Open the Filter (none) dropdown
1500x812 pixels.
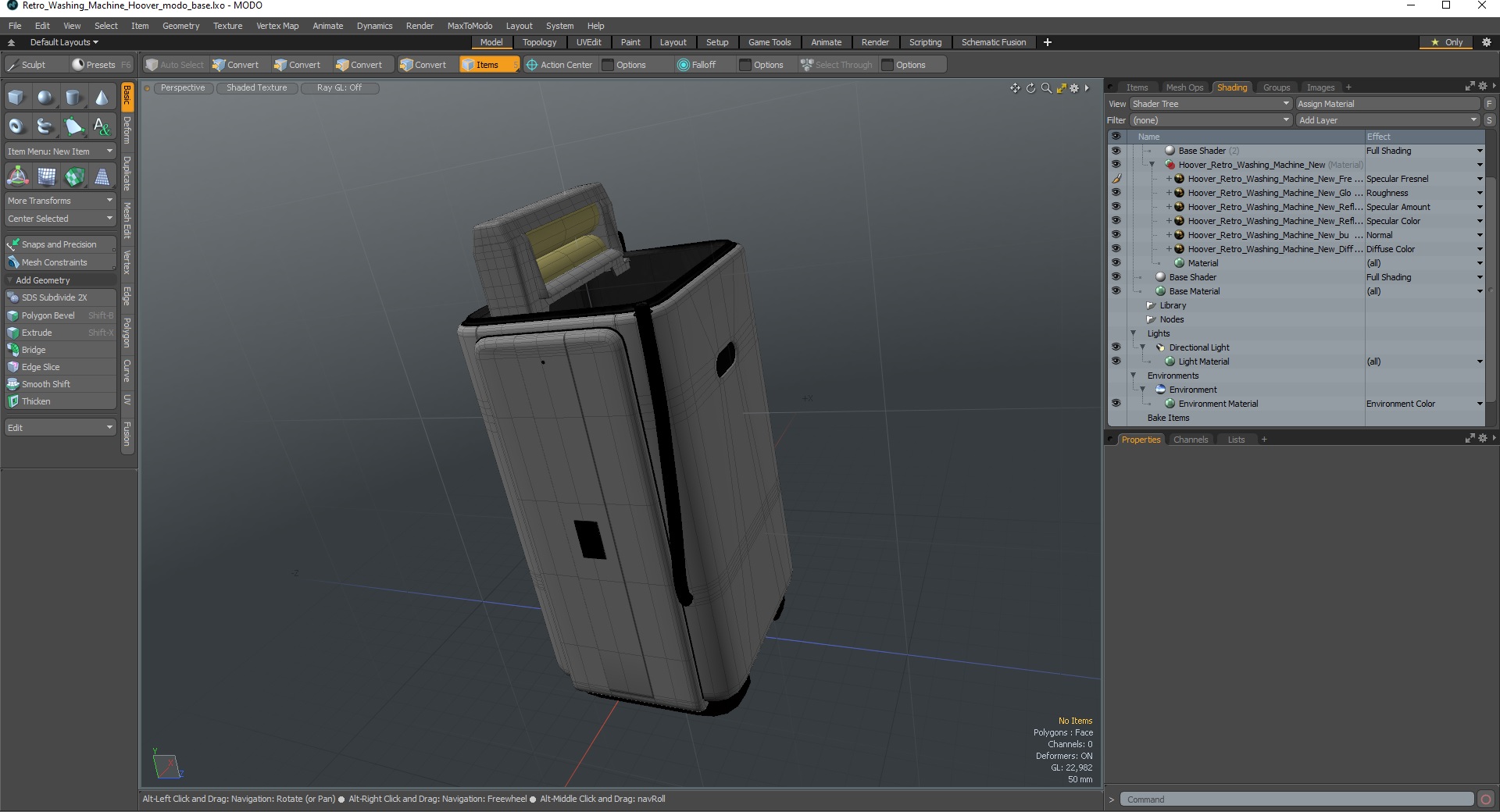(x=1211, y=120)
